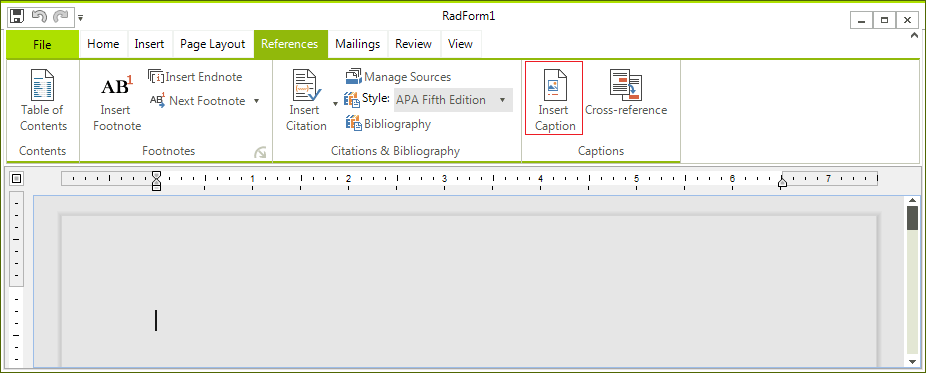Click Manage Sources
Screen dimensions: 926x373
pyautogui.click(x=399, y=77)
